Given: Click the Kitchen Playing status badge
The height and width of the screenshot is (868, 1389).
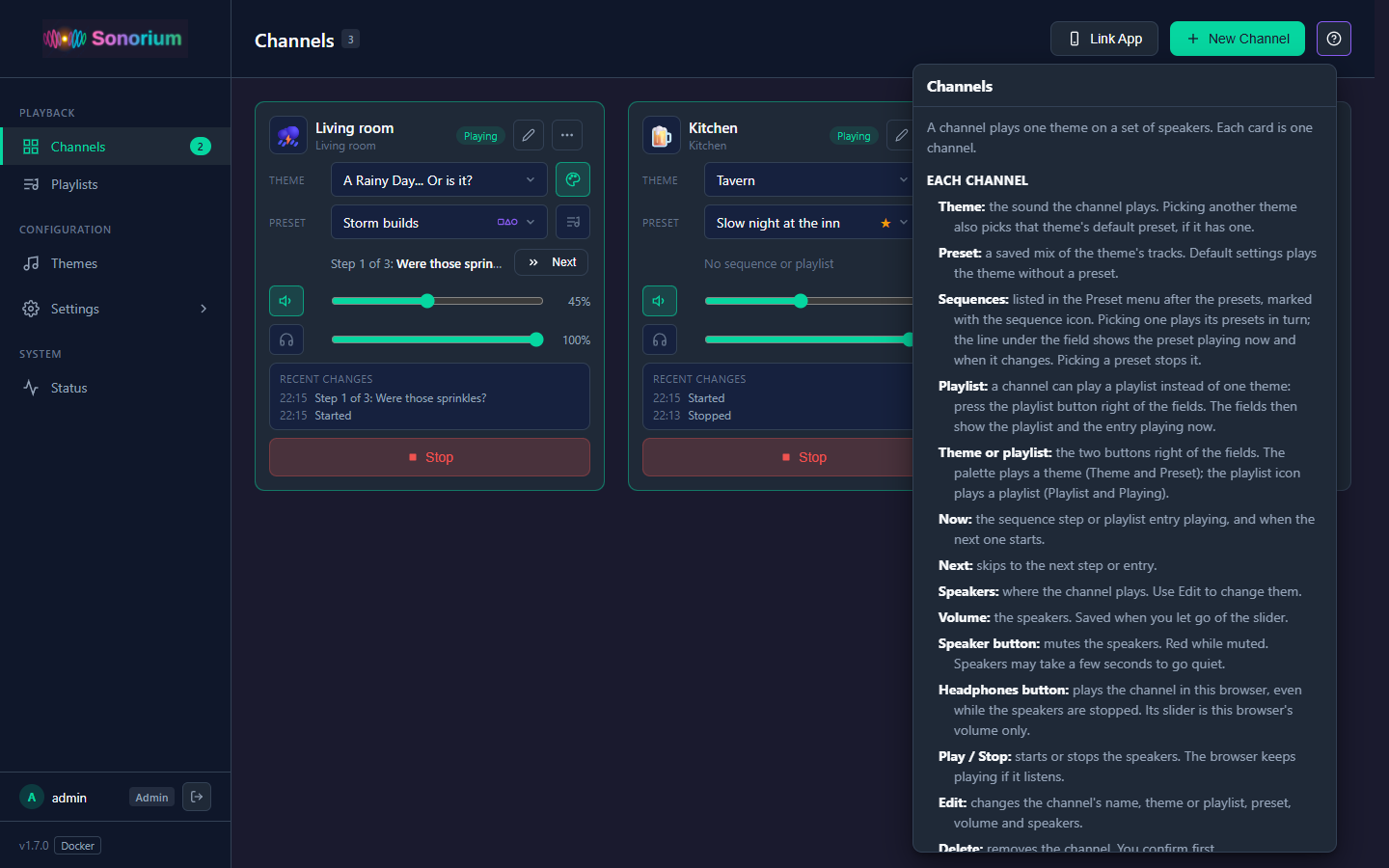Looking at the screenshot, I should click(854, 136).
